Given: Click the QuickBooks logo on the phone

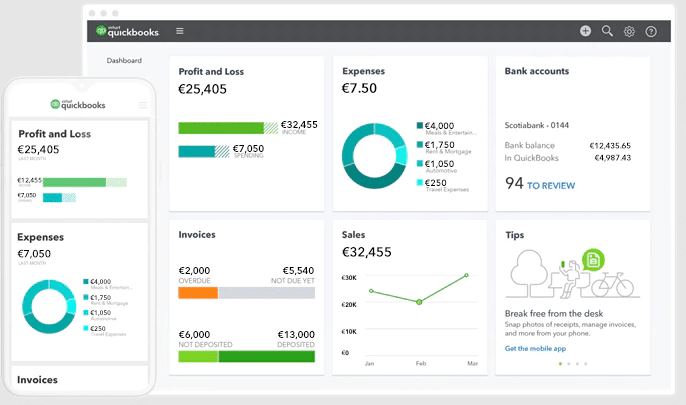Looking at the screenshot, I should (78, 105).
